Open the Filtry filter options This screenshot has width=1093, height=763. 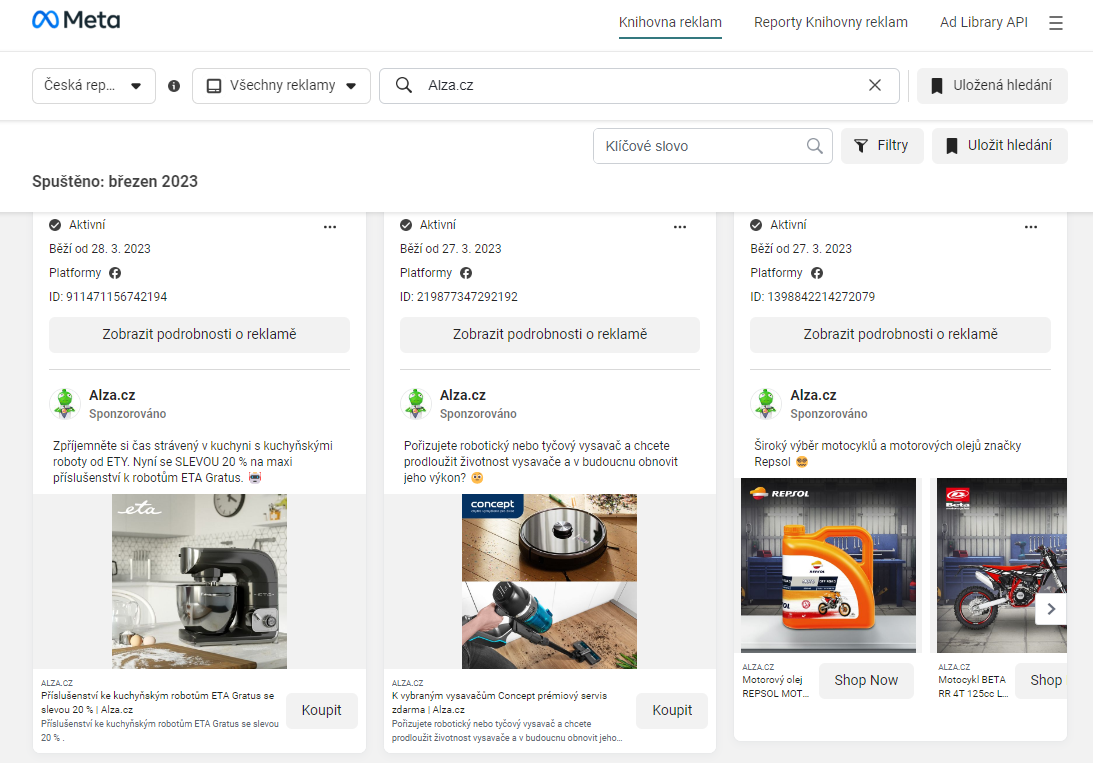pyautogui.click(x=881, y=146)
